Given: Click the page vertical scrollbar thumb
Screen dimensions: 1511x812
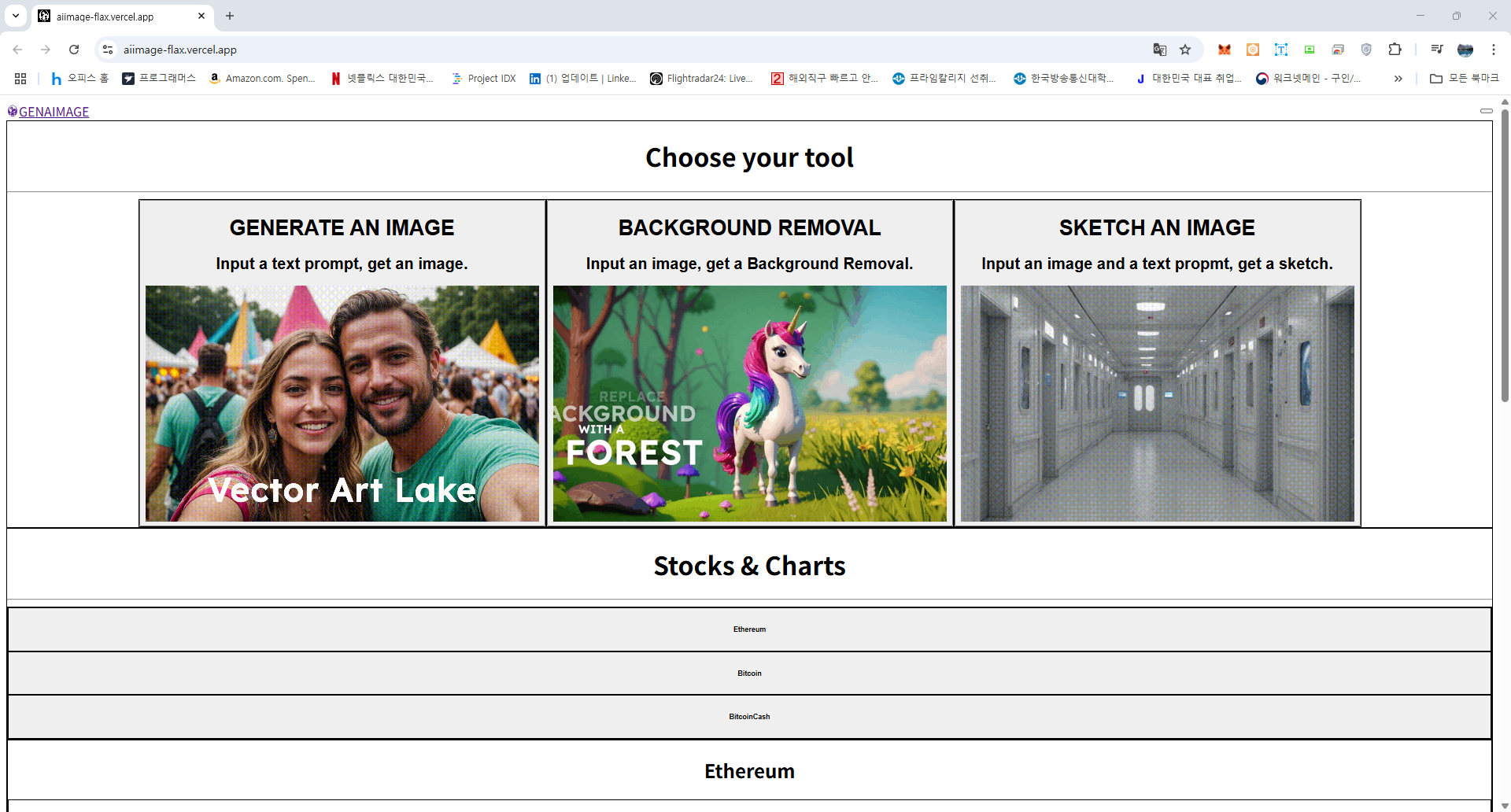Looking at the screenshot, I should pyautogui.click(x=1505, y=256).
